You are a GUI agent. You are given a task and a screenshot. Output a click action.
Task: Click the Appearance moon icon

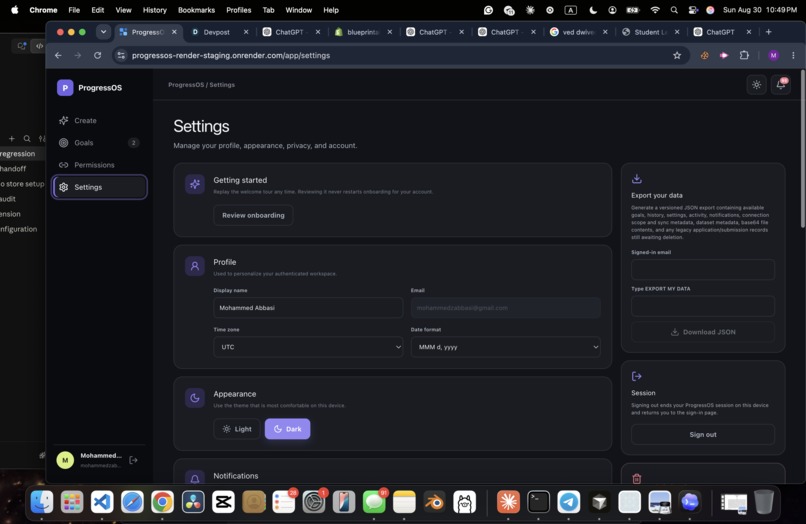(195, 397)
